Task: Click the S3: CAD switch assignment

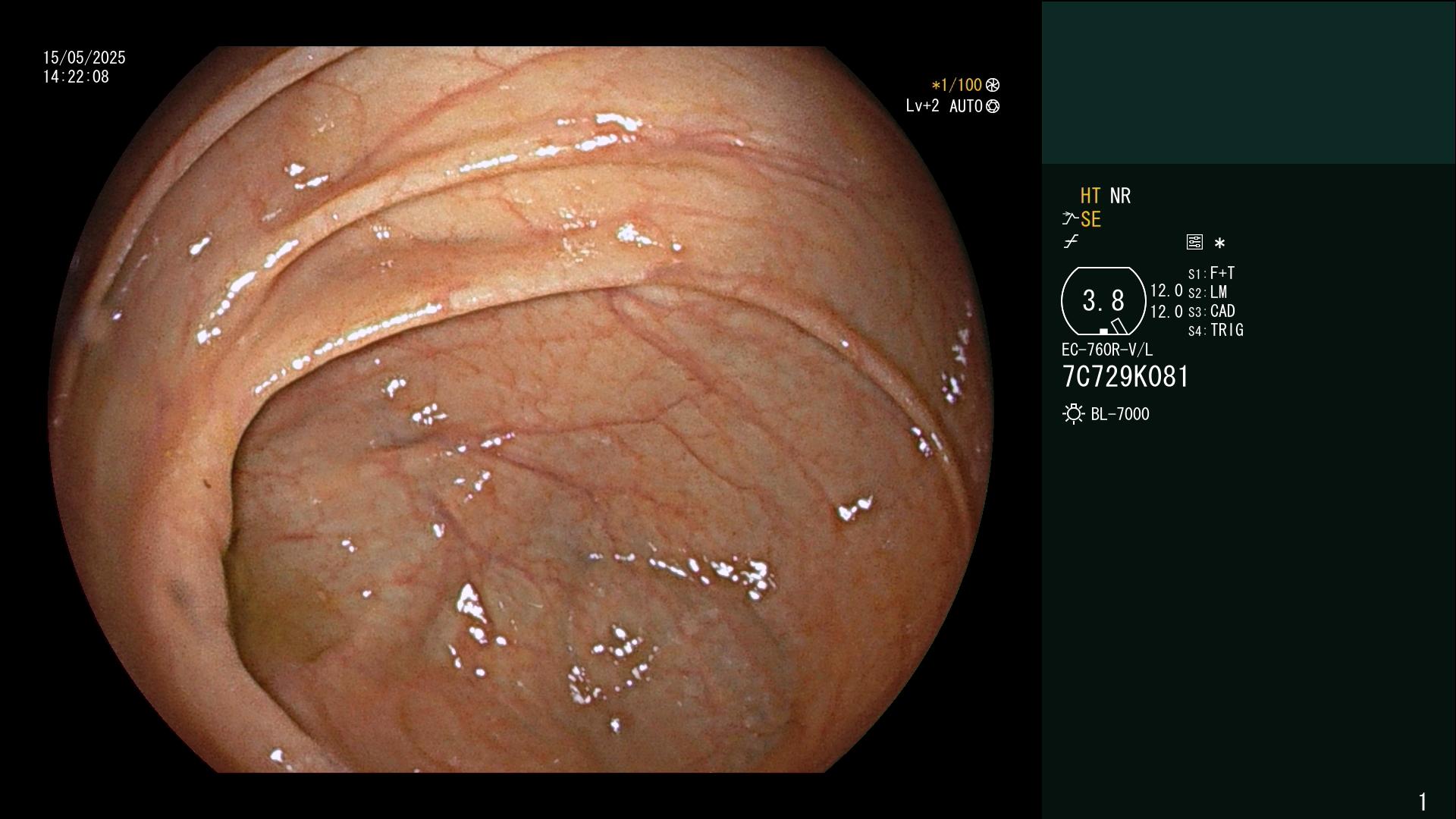Action: (1211, 311)
